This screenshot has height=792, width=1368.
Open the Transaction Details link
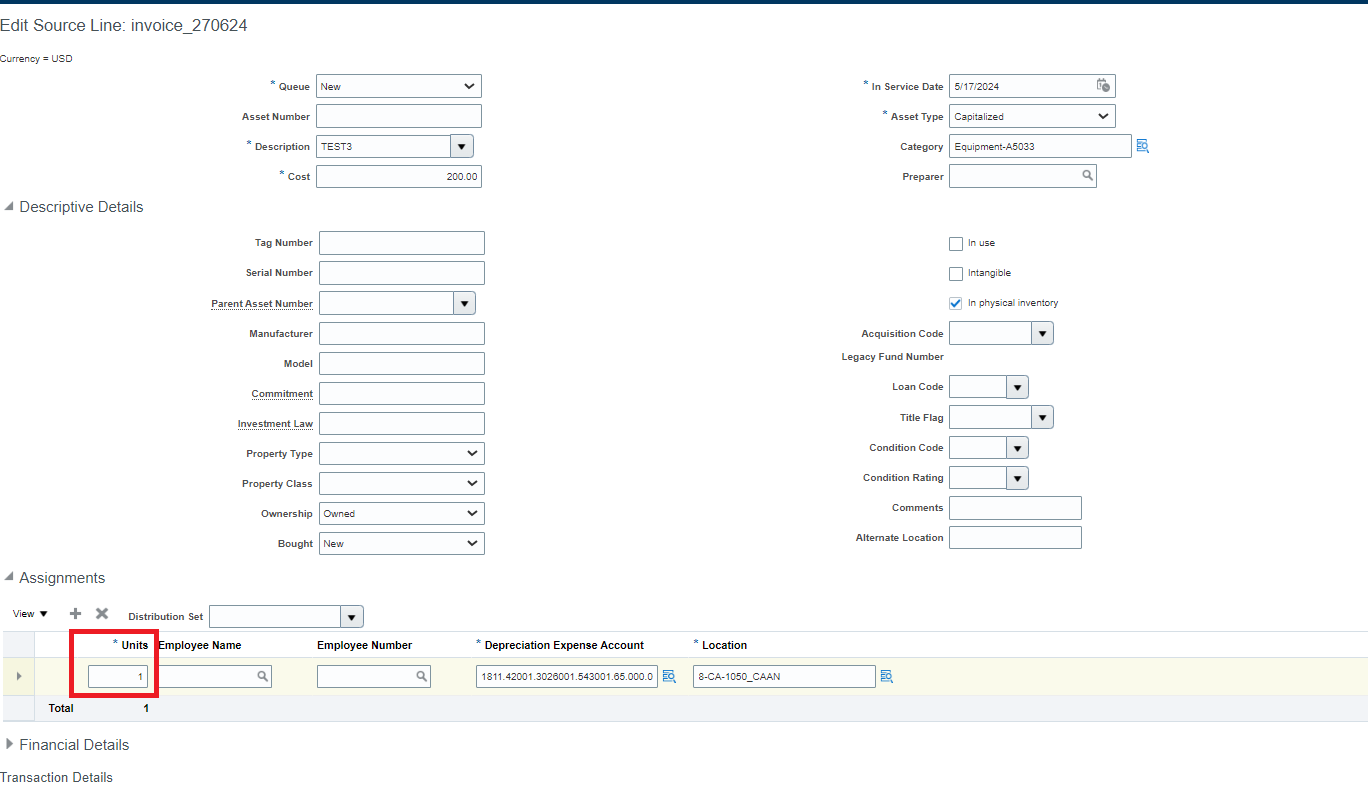56,777
